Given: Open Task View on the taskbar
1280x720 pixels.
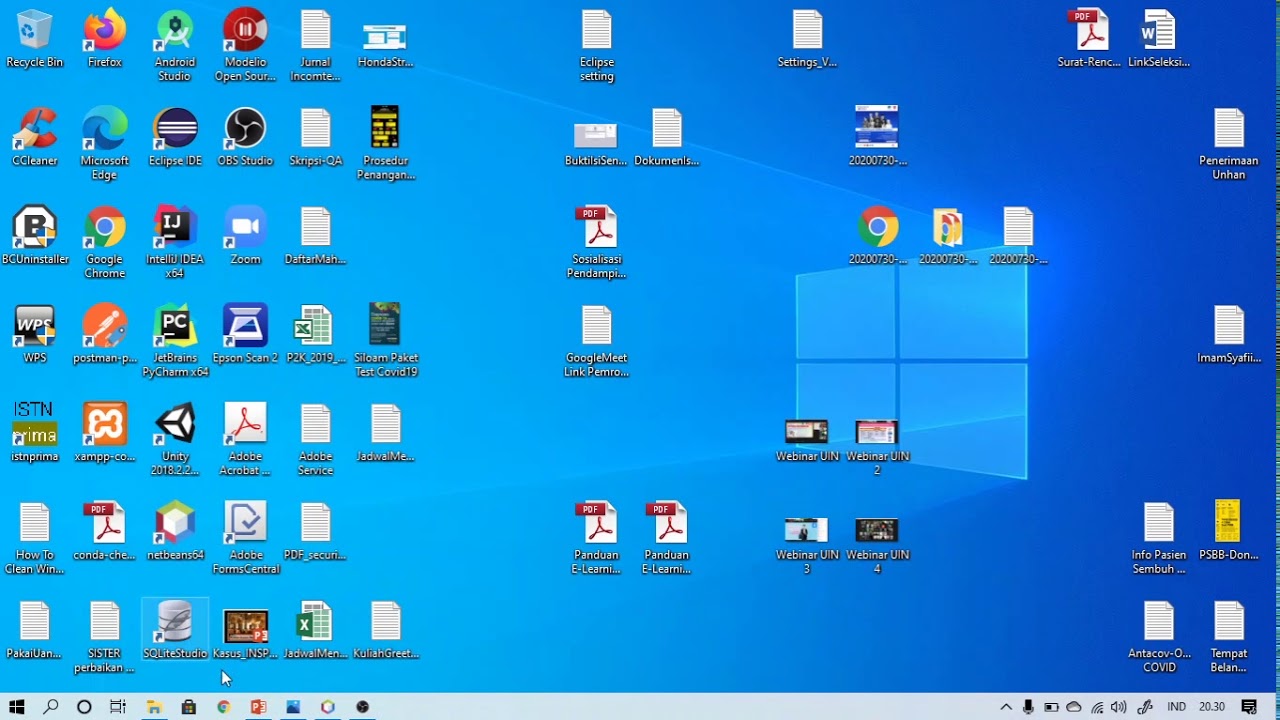Looking at the screenshot, I should tap(118, 707).
